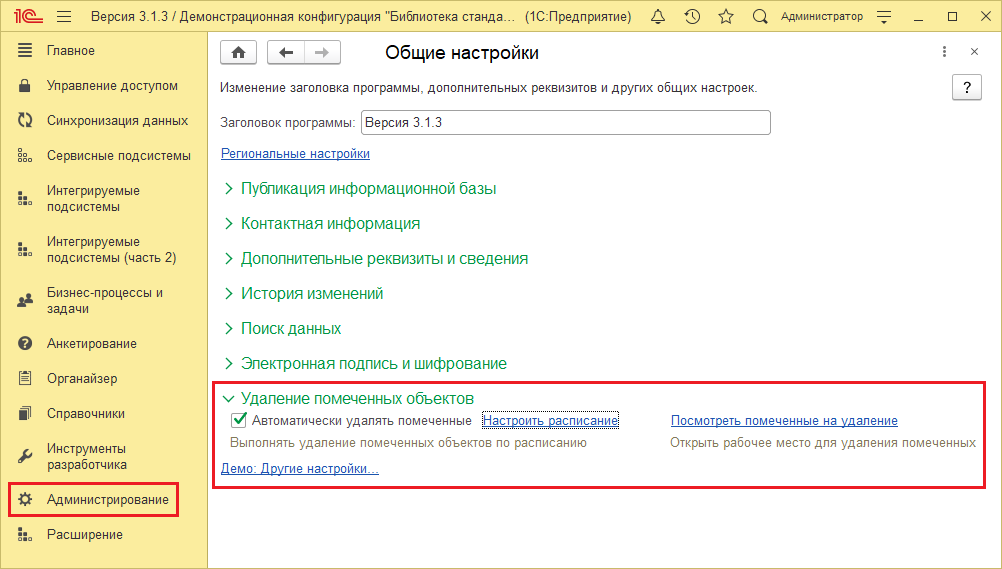This screenshot has height=569, width=1002.
Task: Click the Главное section icon
Action: [x=25, y=50]
